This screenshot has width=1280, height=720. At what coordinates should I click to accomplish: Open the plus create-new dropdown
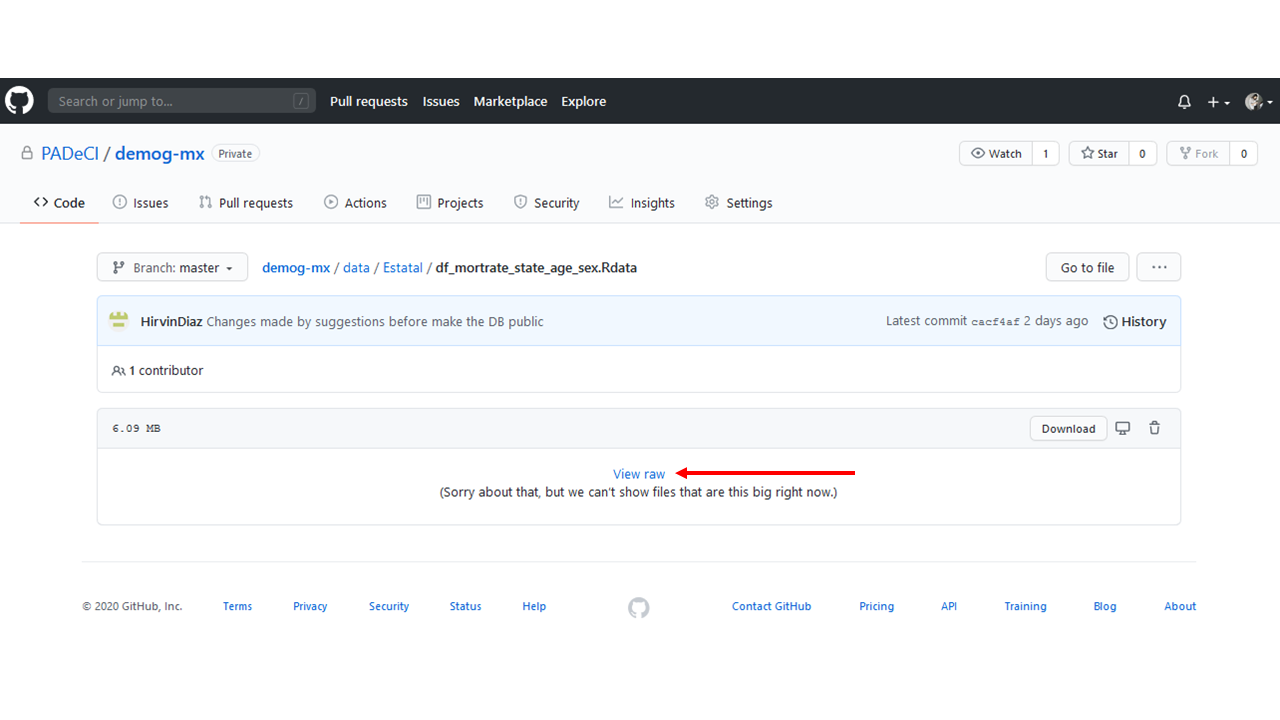point(1217,102)
